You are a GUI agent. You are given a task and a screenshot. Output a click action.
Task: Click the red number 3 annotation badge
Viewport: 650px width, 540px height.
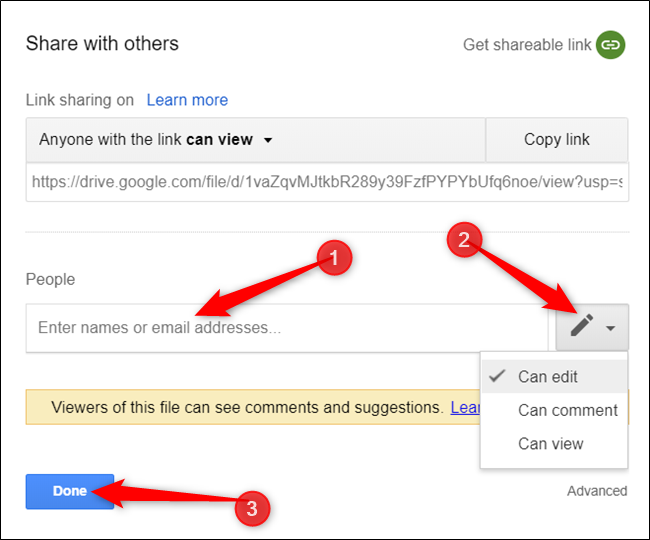coord(251,508)
